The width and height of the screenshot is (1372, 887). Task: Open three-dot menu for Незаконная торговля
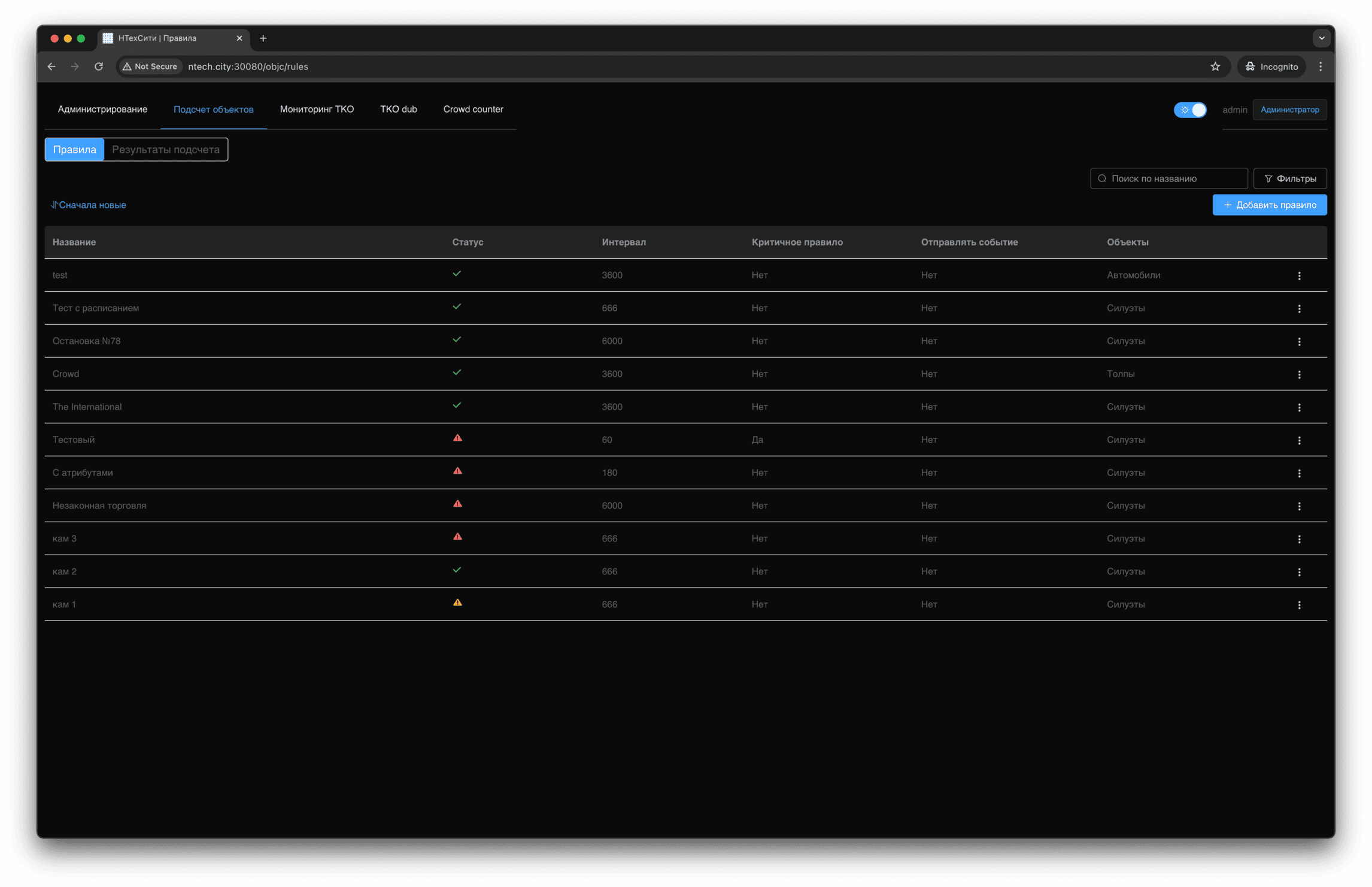point(1299,506)
